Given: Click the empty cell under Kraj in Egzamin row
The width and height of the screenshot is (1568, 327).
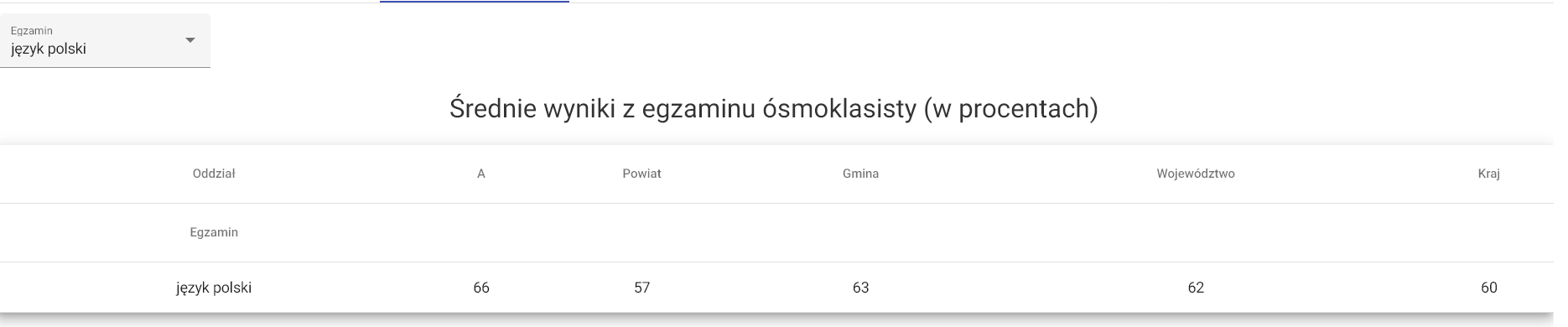Looking at the screenshot, I should point(1489,232).
